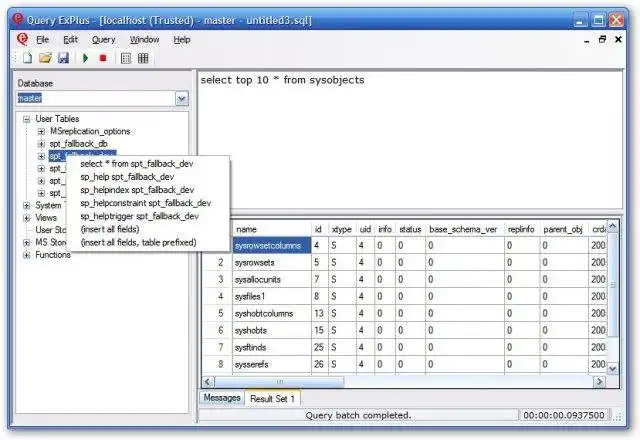Image resolution: width=640 pixels, height=440 pixels.
Task: Expand the Views node
Action: (27, 218)
